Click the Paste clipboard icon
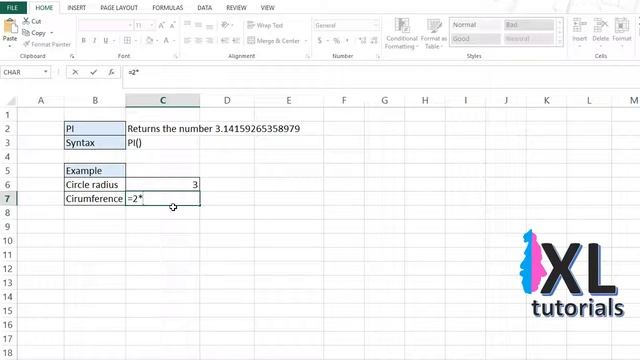Image resolution: width=640 pixels, height=360 pixels. point(10,27)
